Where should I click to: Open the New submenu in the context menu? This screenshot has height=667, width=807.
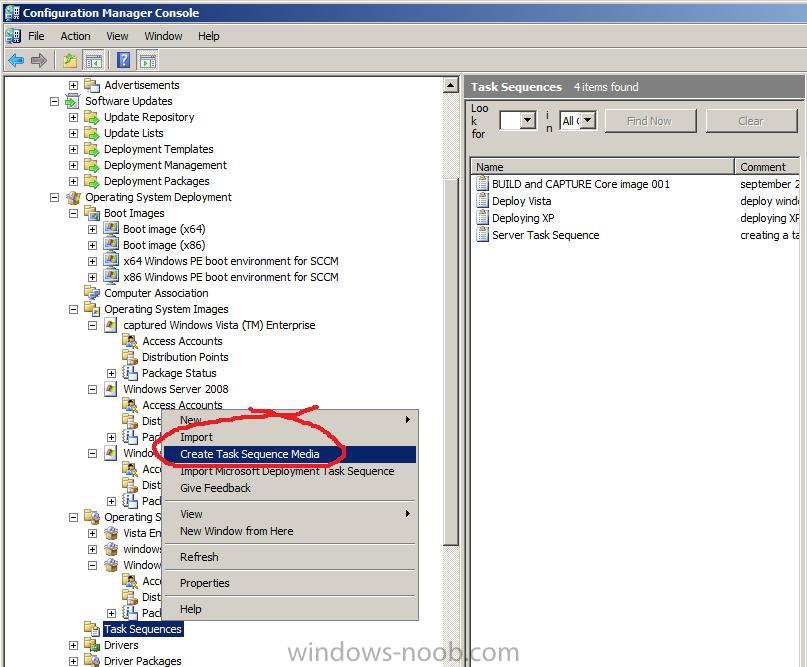pos(290,420)
